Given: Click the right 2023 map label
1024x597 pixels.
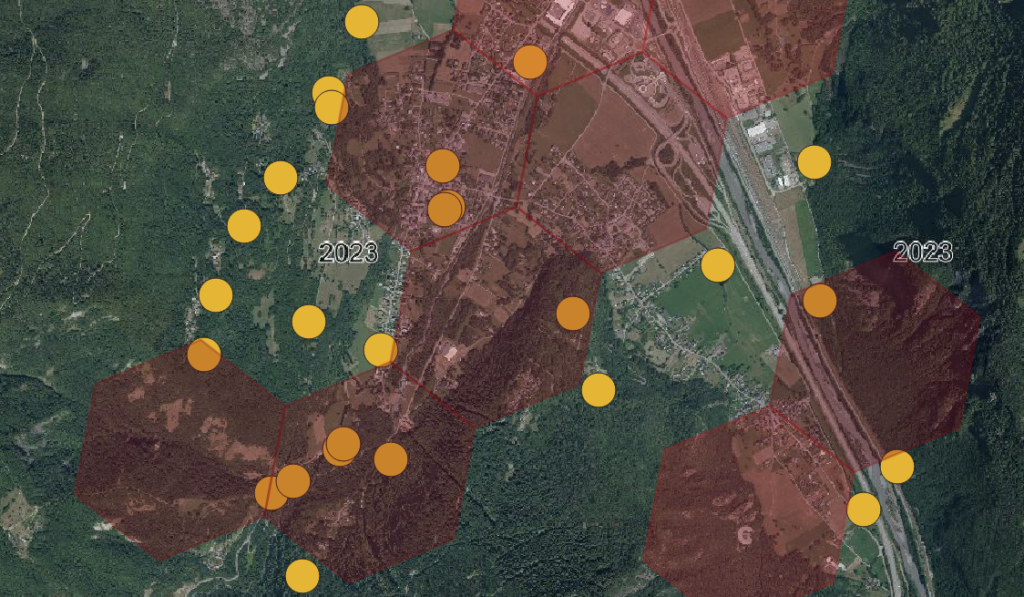Looking at the screenshot, I should coord(922,251).
